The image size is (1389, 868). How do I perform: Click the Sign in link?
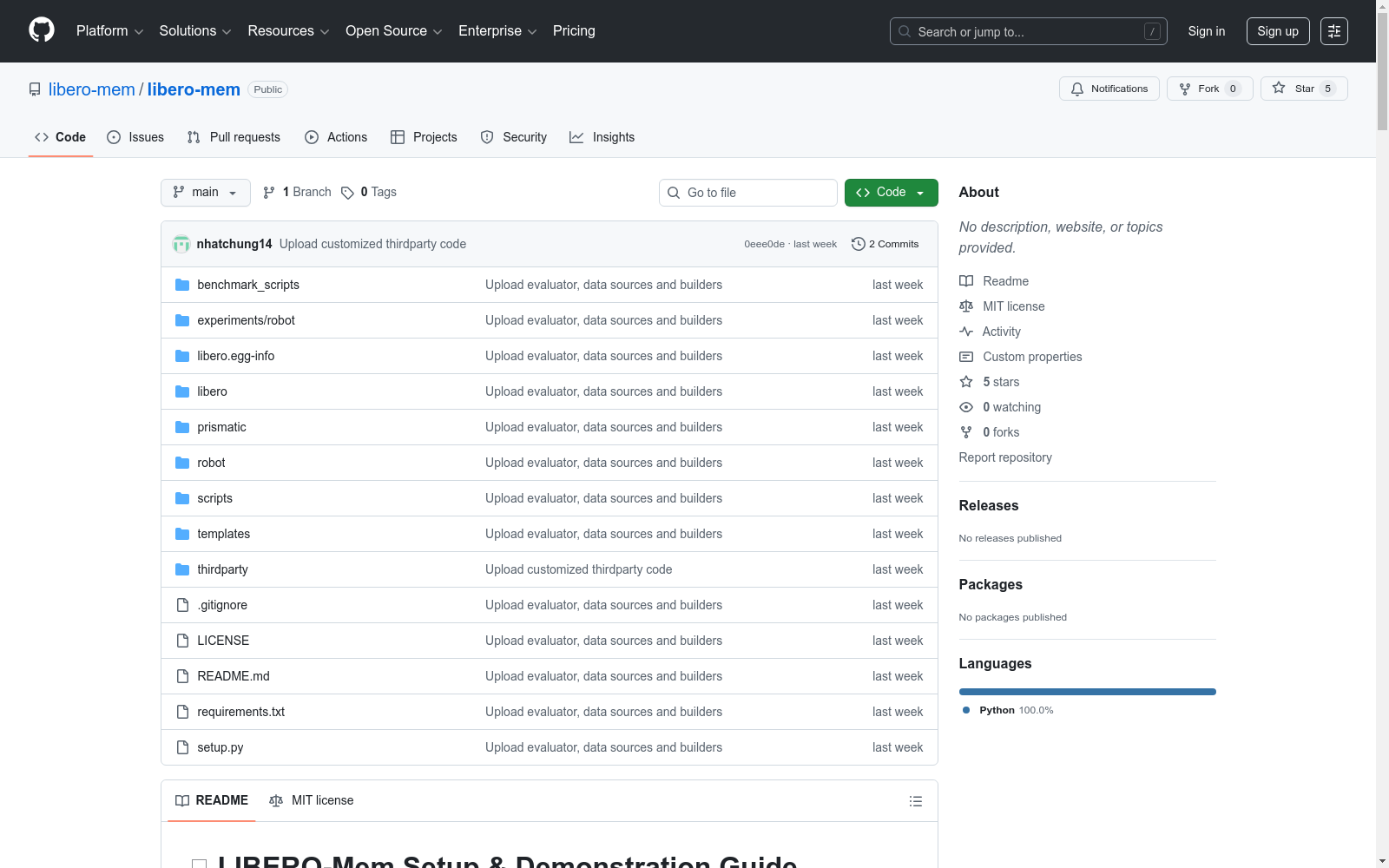pos(1207,31)
